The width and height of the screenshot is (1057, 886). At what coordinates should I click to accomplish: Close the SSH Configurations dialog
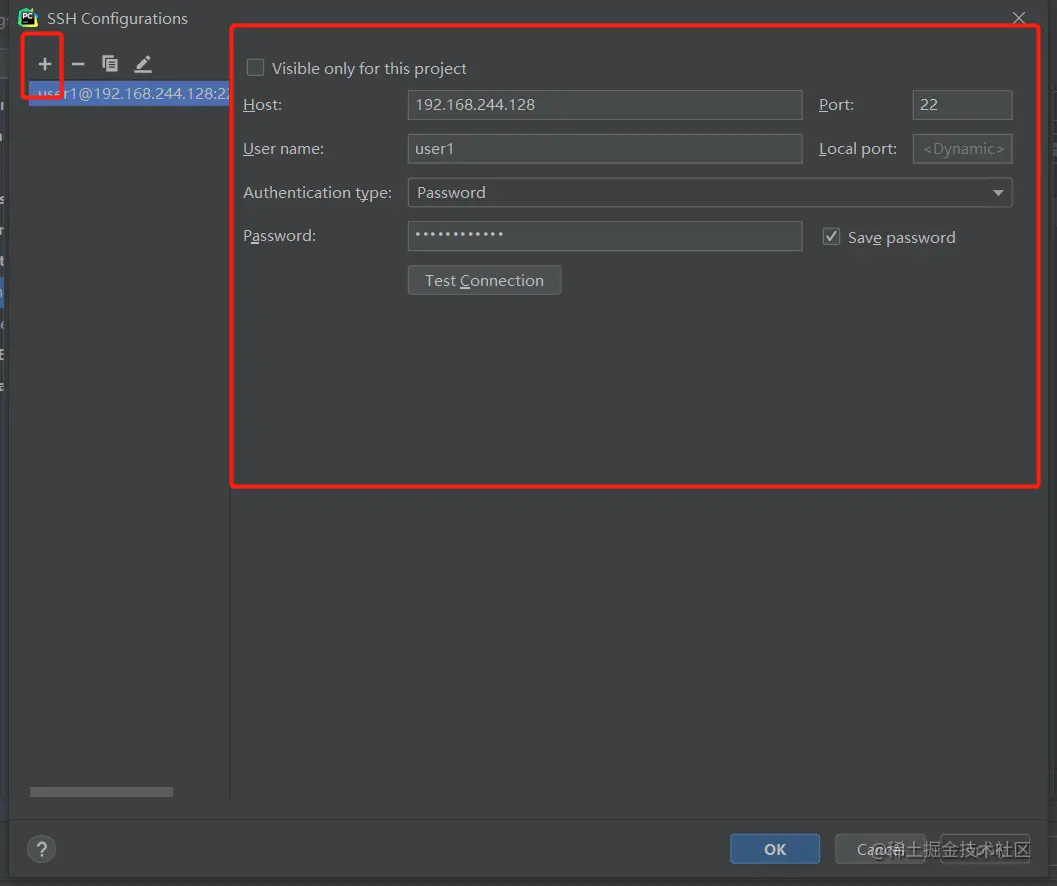pyautogui.click(x=1019, y=18)
